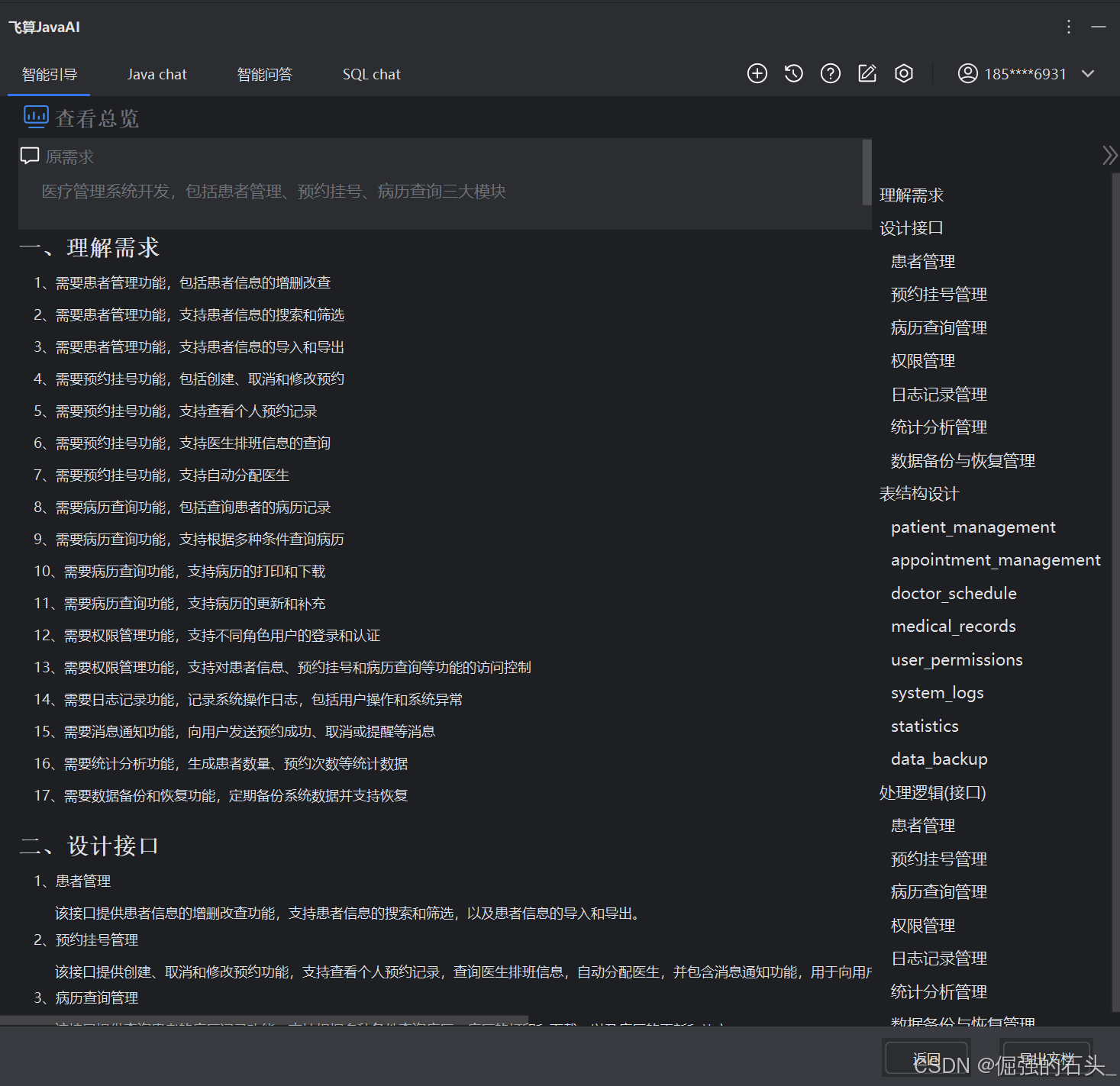
Task: Click requirement 17 about 数据备份和恢复功能
Action: pos(221,796)
